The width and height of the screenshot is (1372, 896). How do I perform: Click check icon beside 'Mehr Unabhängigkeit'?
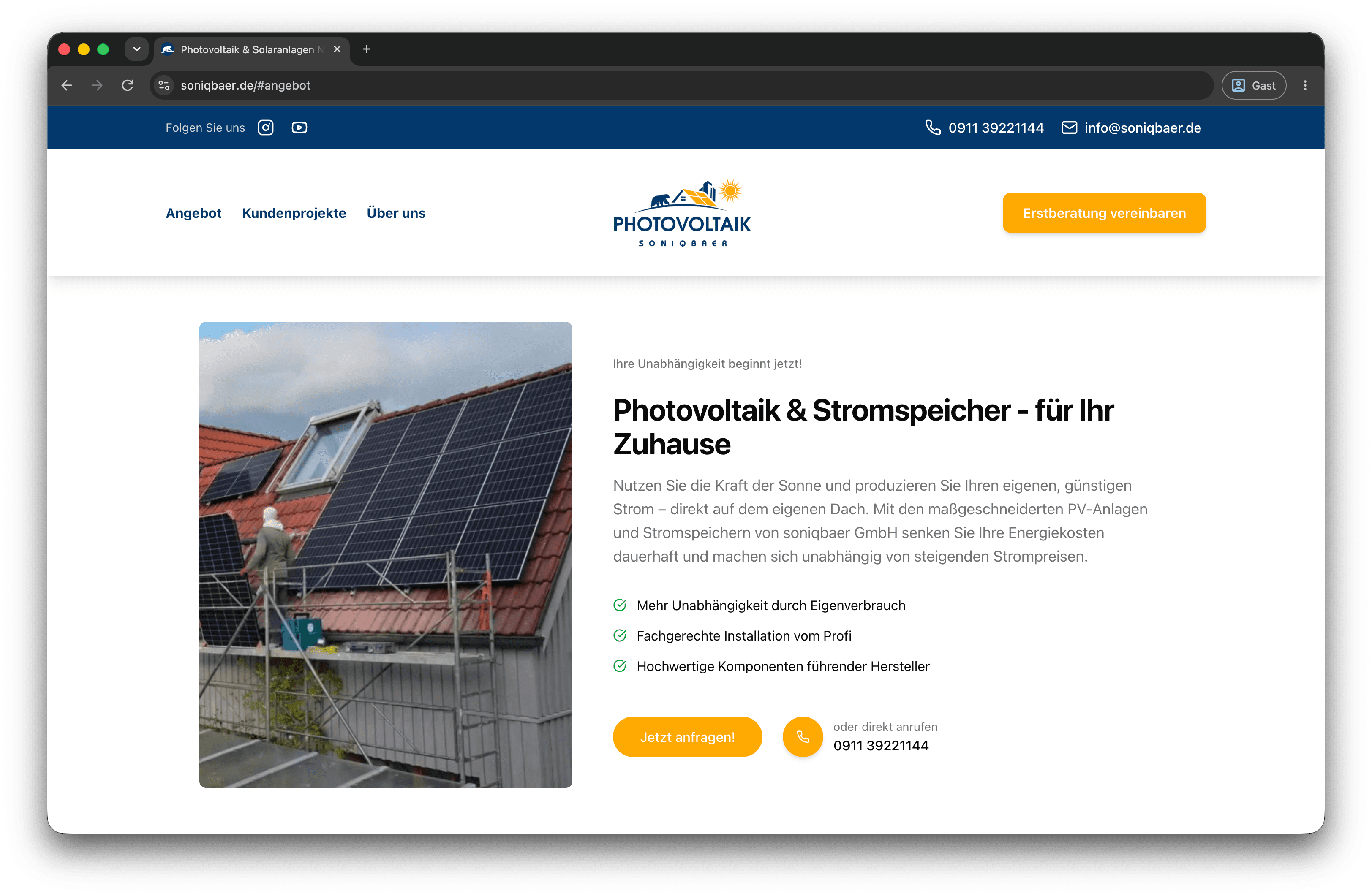[x=620, y=605]
